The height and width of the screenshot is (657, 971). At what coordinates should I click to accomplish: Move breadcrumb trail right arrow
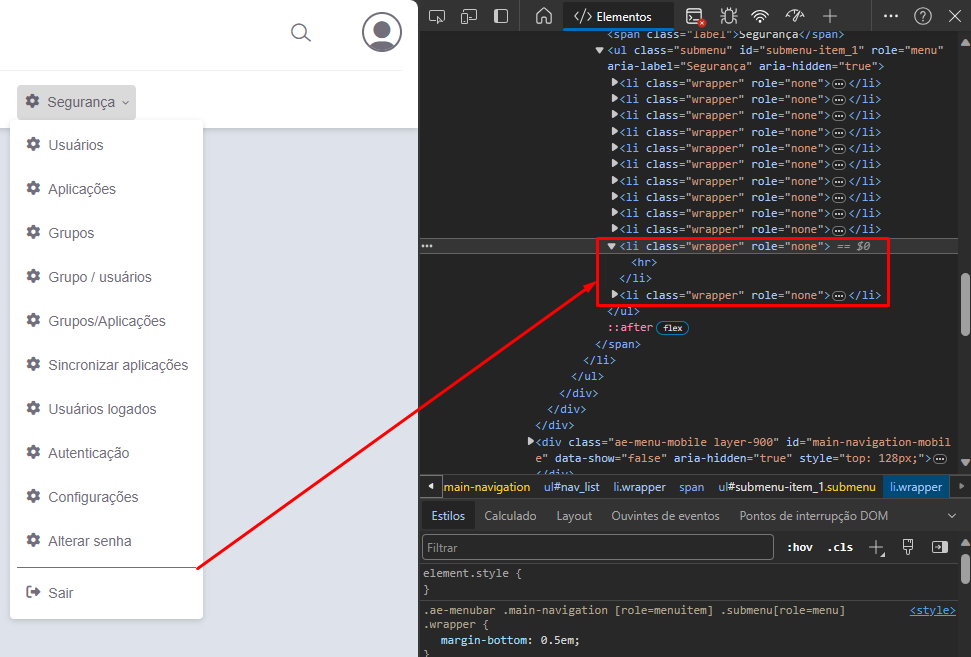(961, 487)
